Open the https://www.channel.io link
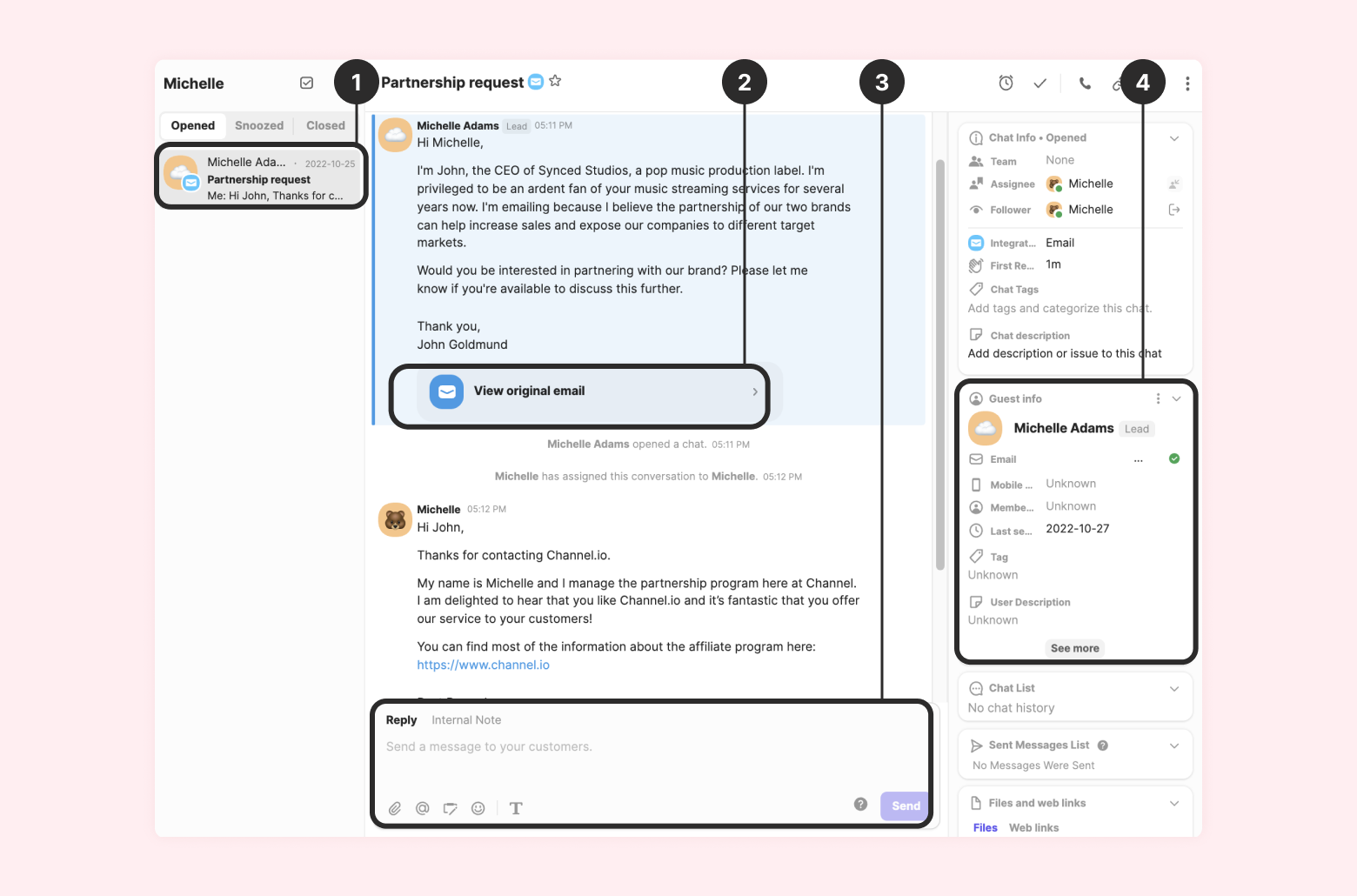This screenshot has height=896, width=1357. tap(483, 665)
